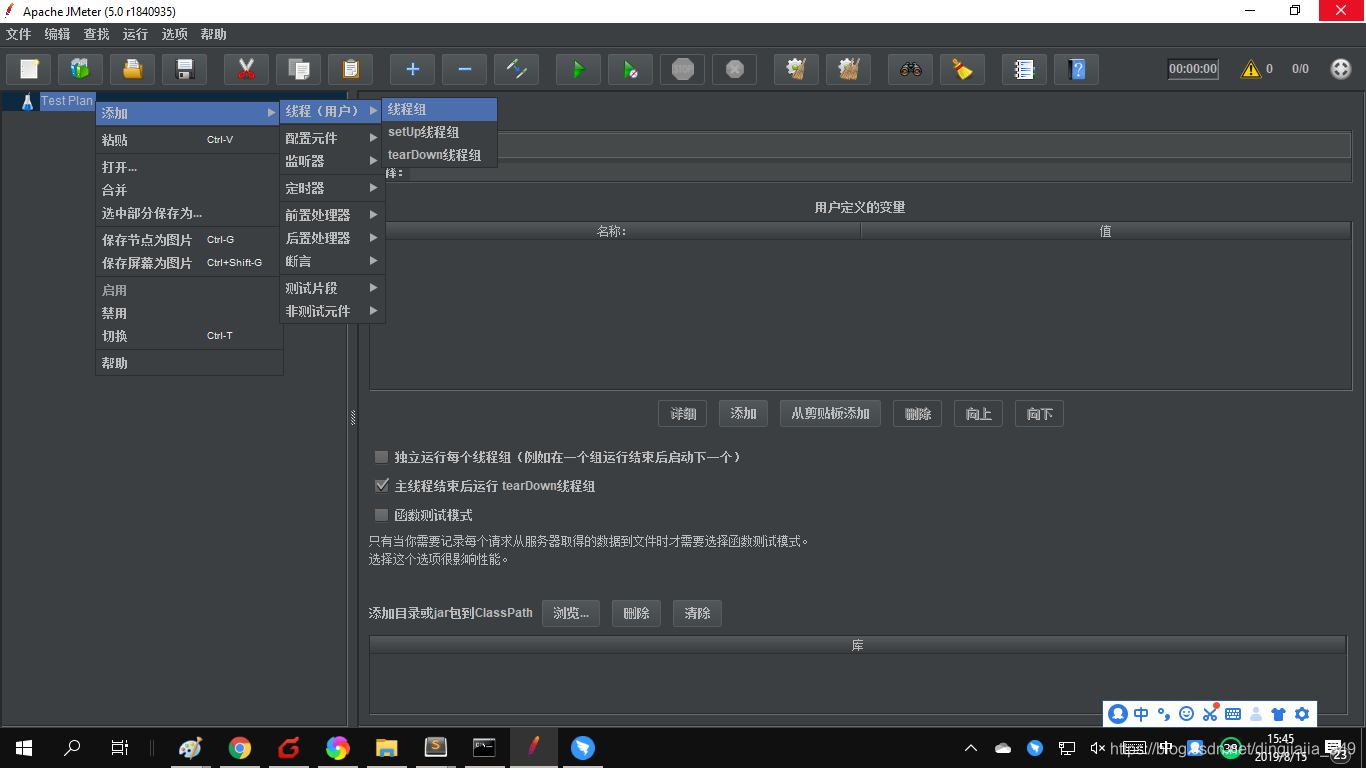
Task: Open the 选项 menu
Action: [x=174, y=34]
